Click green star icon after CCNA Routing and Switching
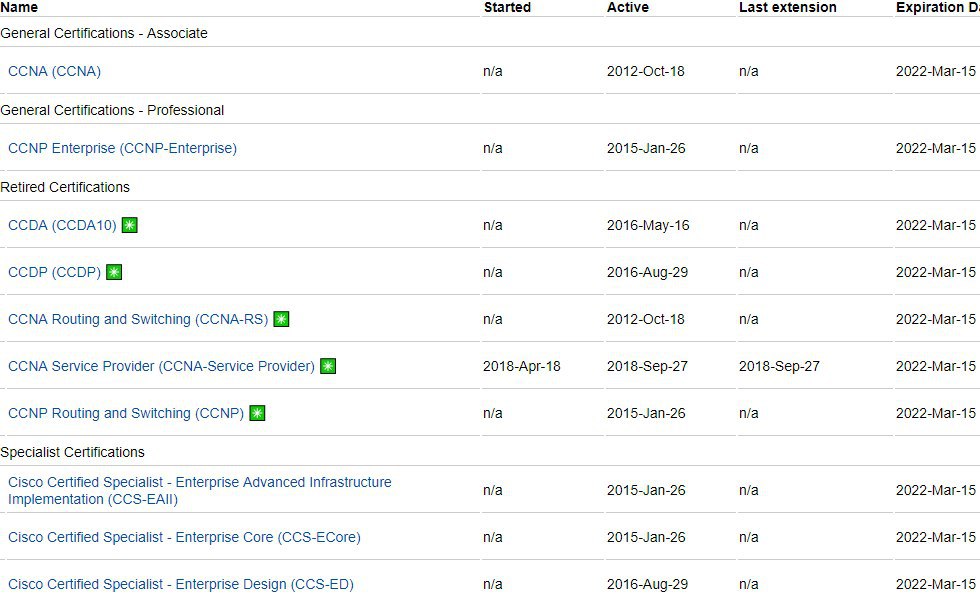The width and height of the screenshot is (980, 593). click(x=281, y=319)
